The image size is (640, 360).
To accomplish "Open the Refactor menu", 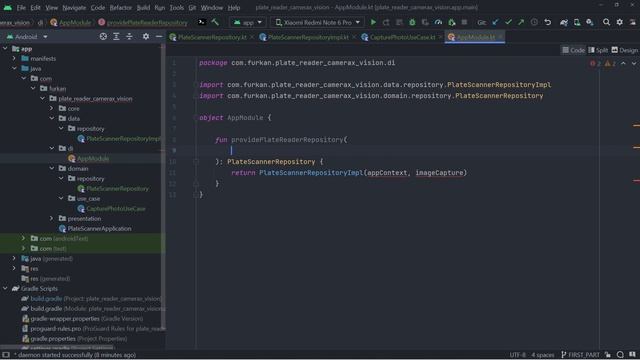I will click(120, 7).
